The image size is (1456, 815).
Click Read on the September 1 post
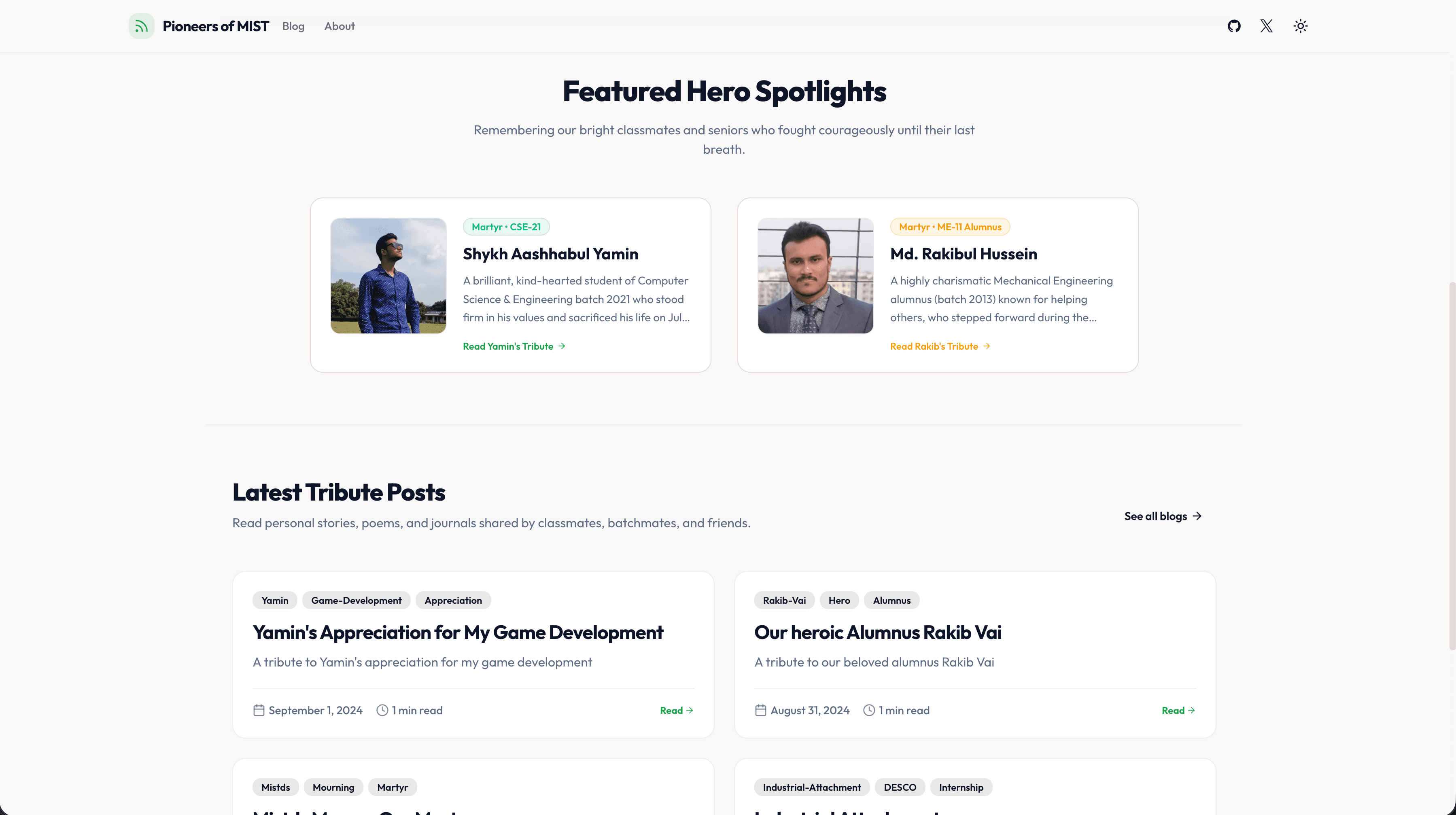[677, 711]
